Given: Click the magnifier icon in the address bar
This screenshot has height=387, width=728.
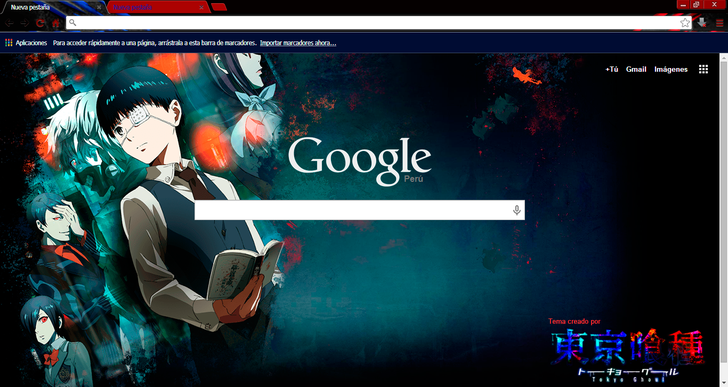Looking at the screenshot, I should [x=73, y=22].
